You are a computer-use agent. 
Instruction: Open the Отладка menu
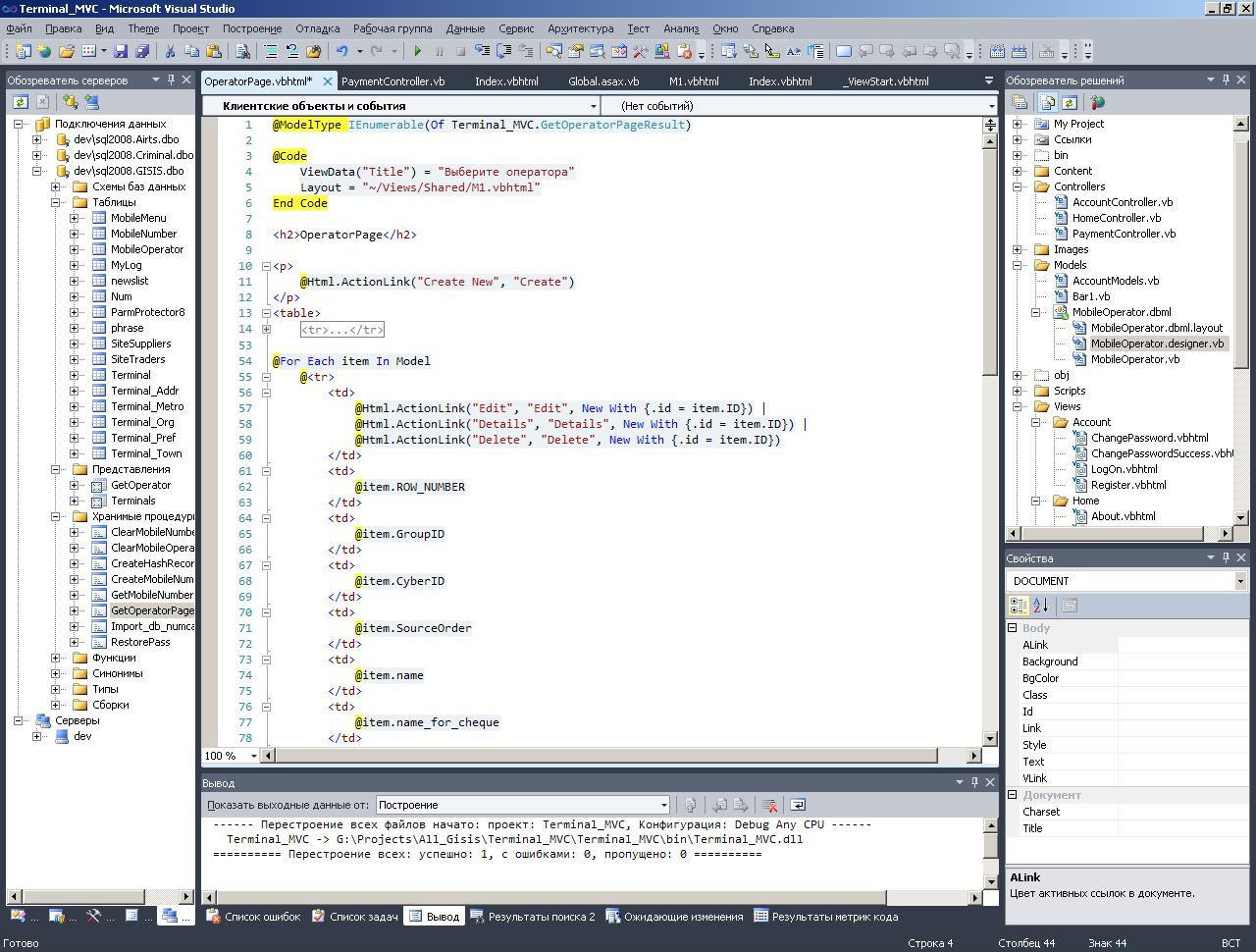(317, 28)
